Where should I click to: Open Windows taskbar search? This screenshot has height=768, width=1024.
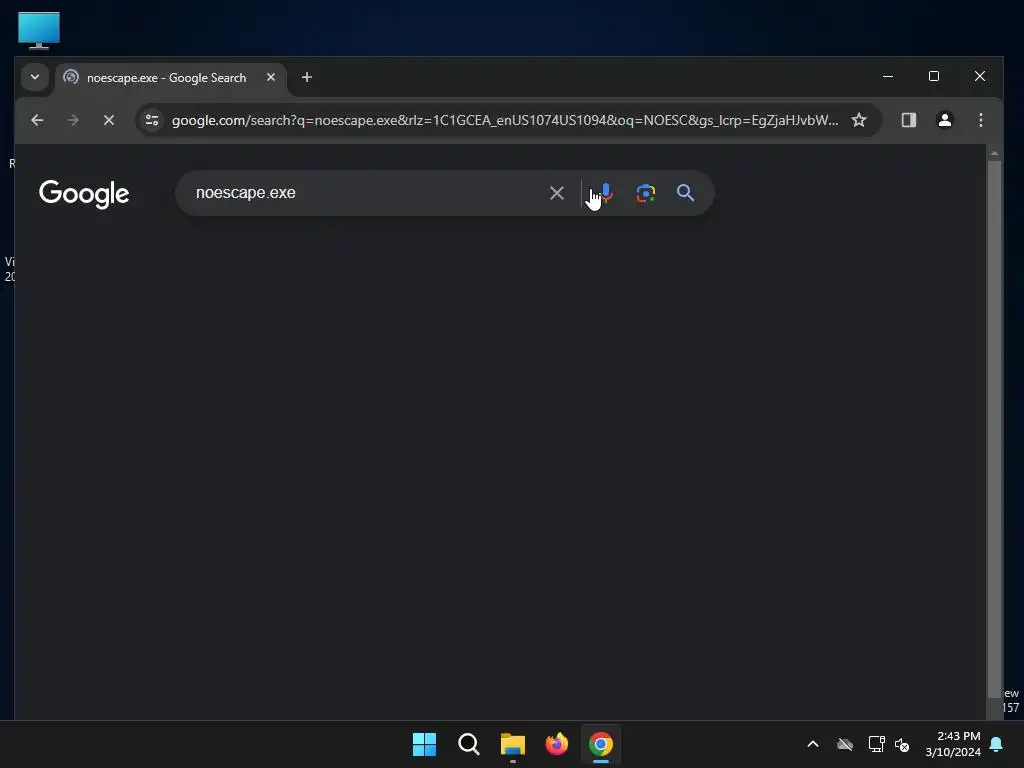(468, 744)
